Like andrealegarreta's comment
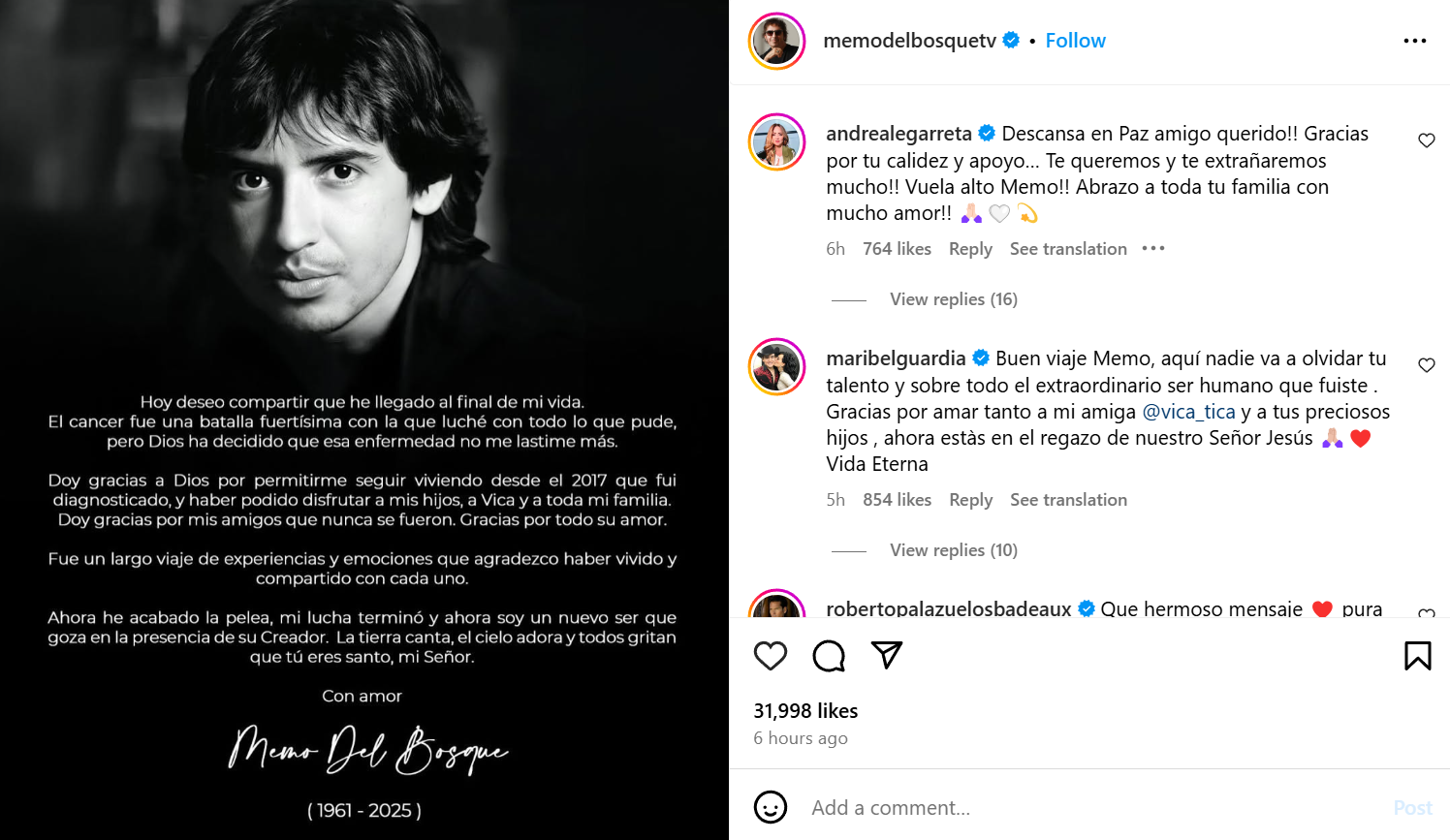1450x840 pixels. 1426,140
